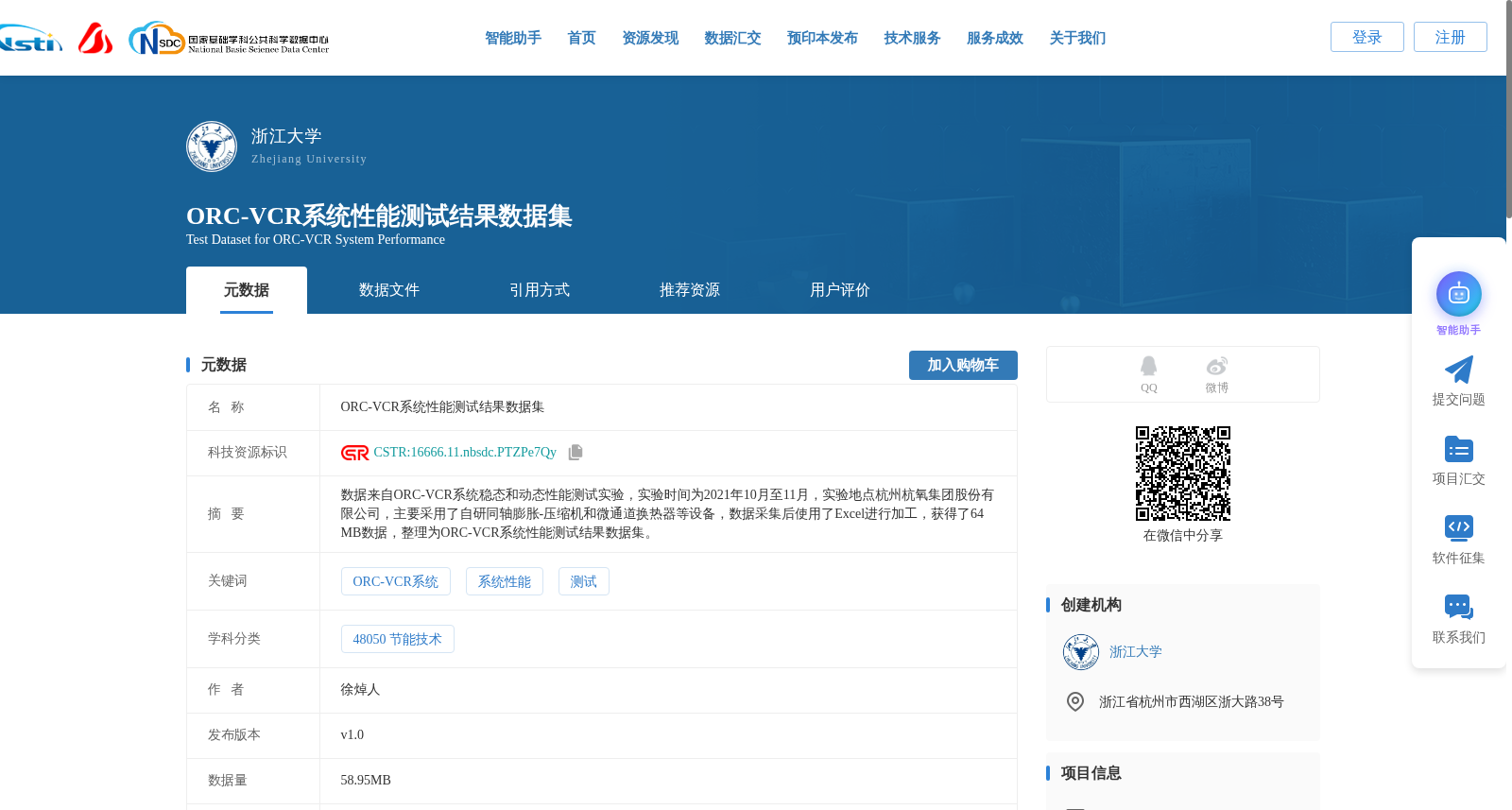1512x810 pixels.
Task: Click the location pin icon by address
Action: point(1075,702)
